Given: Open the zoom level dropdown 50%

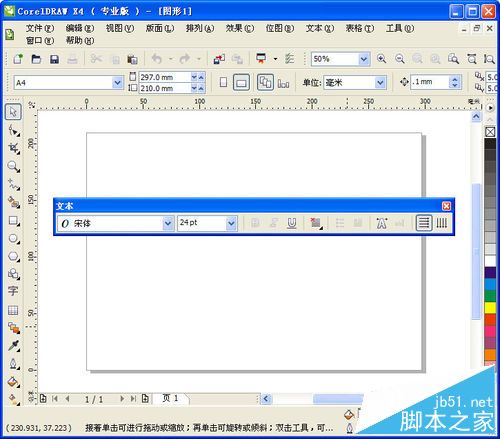Looking at the screenshot, I should click(x=364, y=59).
